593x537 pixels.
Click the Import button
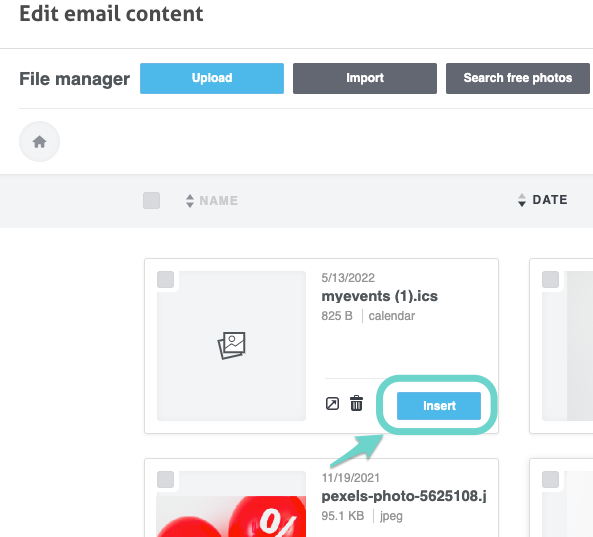[365, 78]
